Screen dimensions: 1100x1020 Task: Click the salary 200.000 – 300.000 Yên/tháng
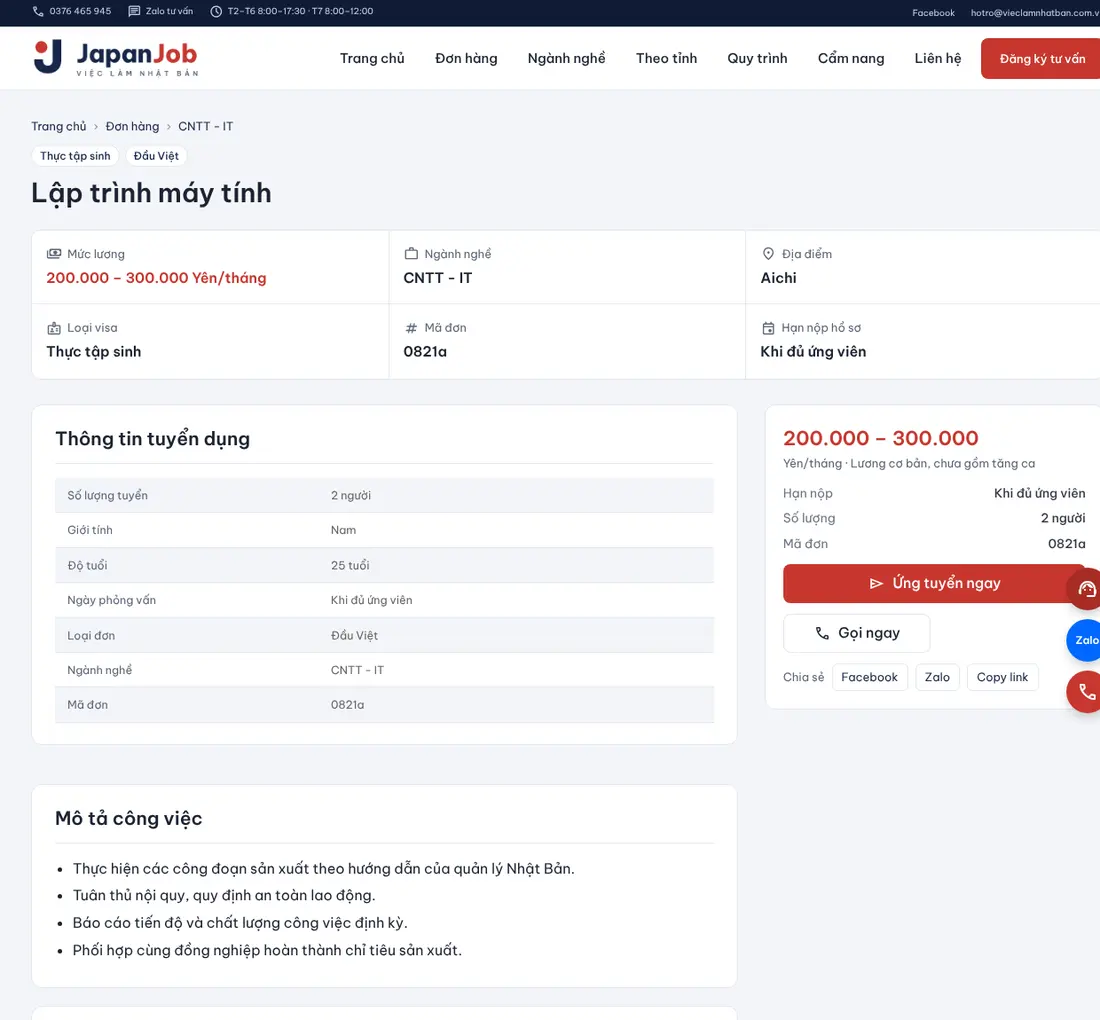[156, 278]
